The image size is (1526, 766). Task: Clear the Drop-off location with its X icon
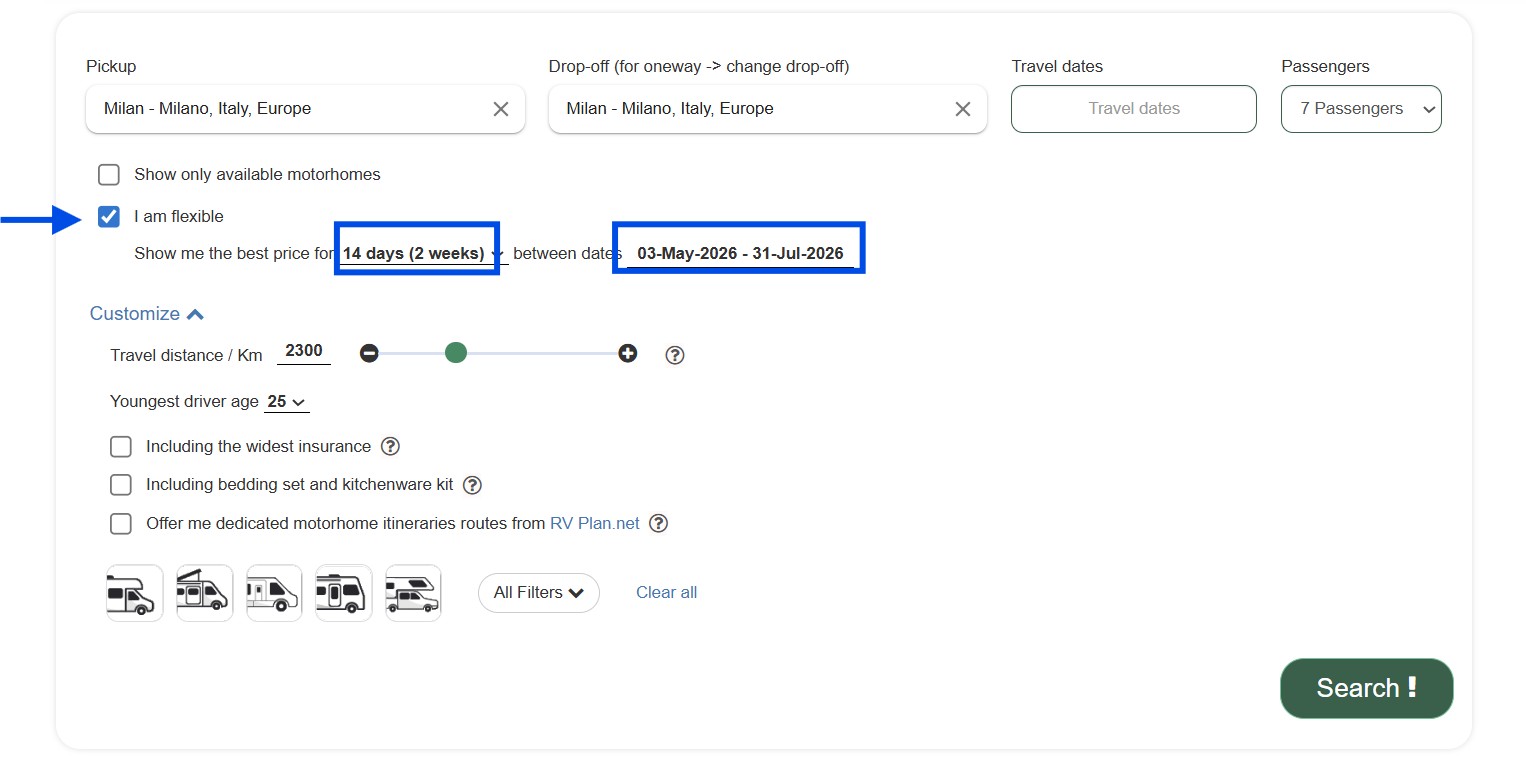[x=963, y=109]
